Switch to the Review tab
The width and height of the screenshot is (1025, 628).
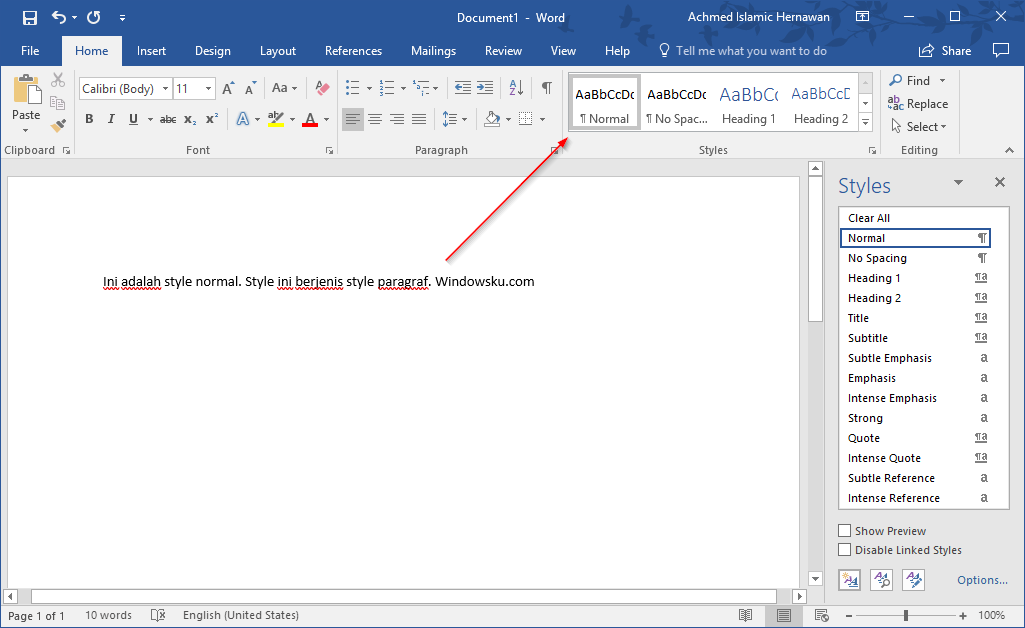point(503,51)
